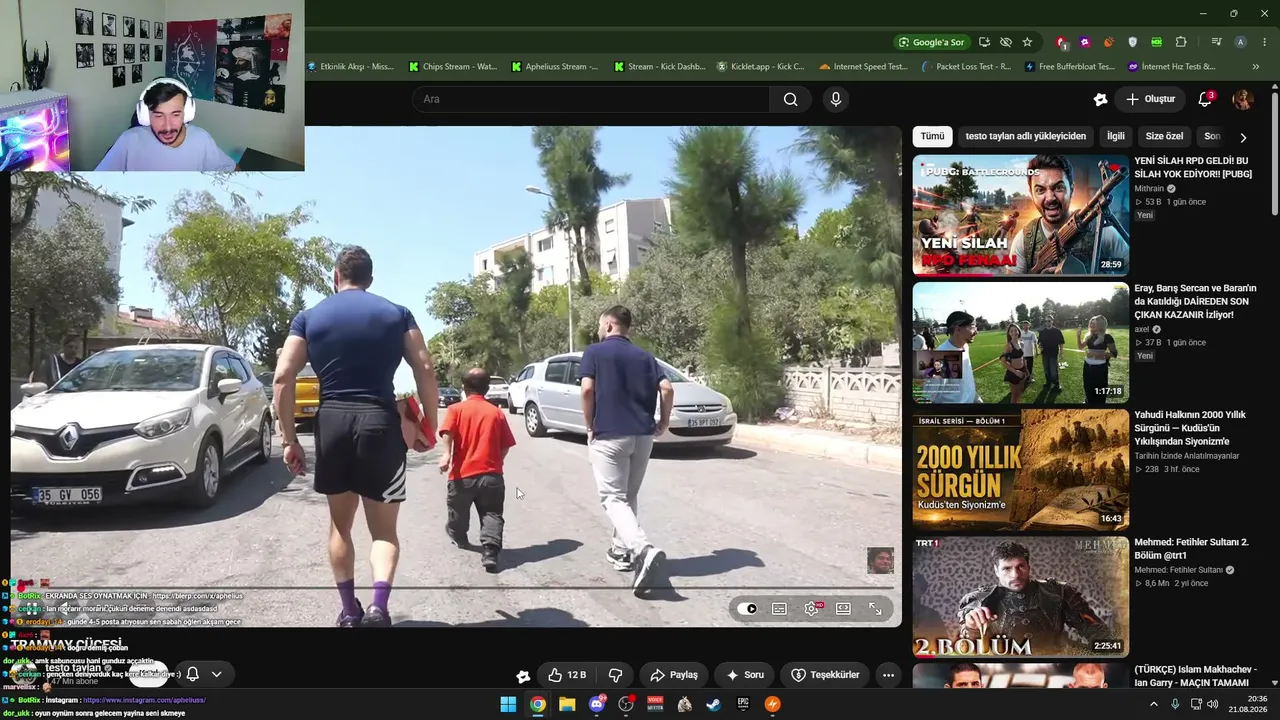Select the 'Tümü' filter chip
The image size is (1280, 720).
[932, 136]
